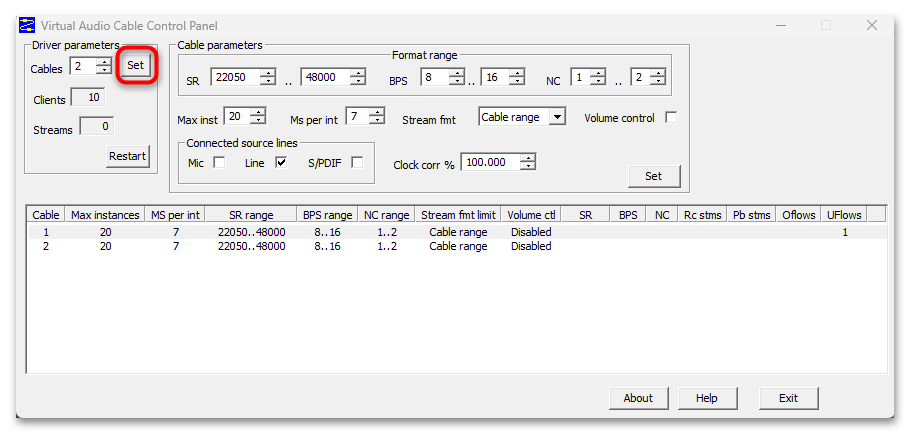Image resolution: width=910 pixels, height=434 pixels.
Task: Increase the Cables count with up arrow
Action: click(104, 62)
